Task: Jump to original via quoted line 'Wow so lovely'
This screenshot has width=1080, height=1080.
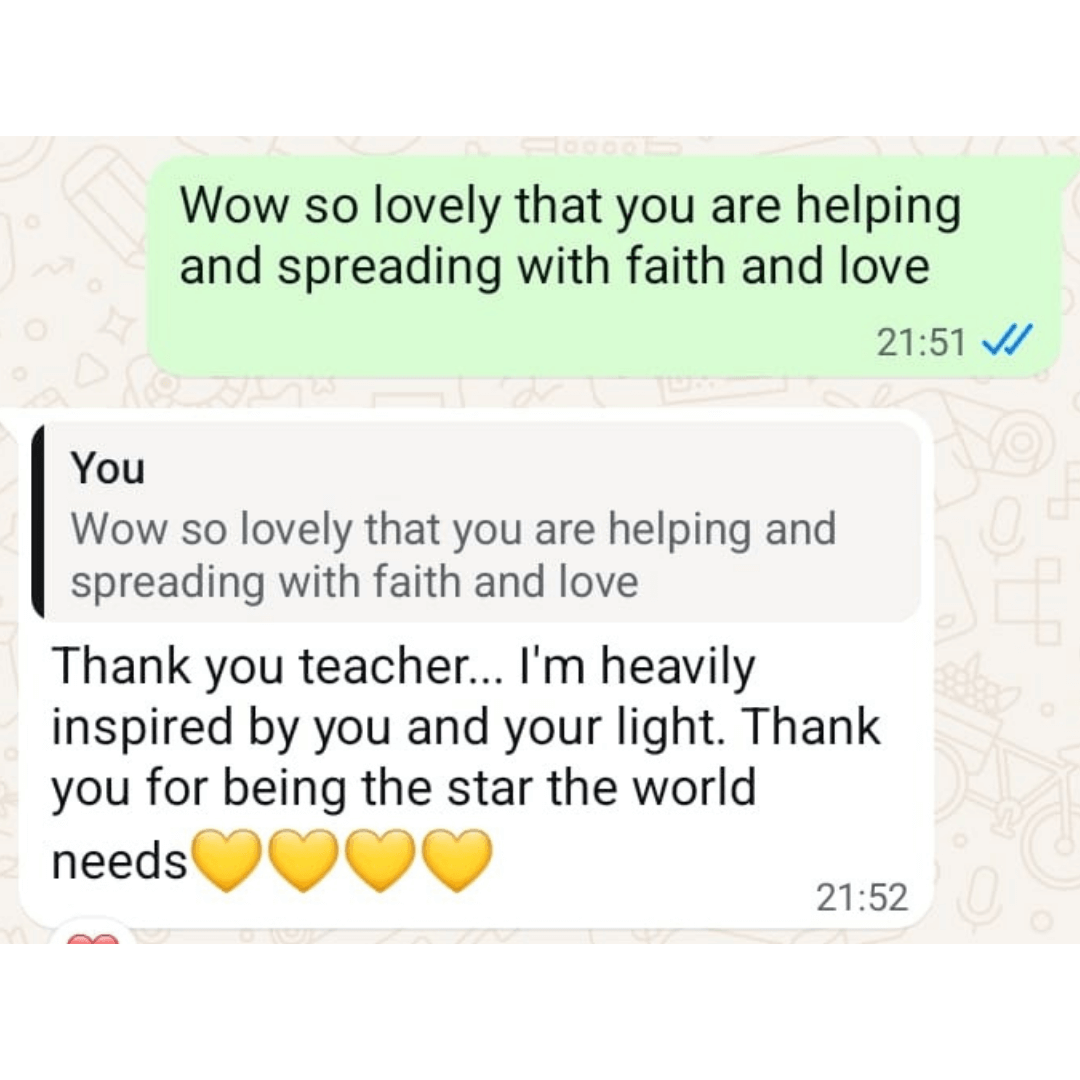Action: (x=453, y=529)
